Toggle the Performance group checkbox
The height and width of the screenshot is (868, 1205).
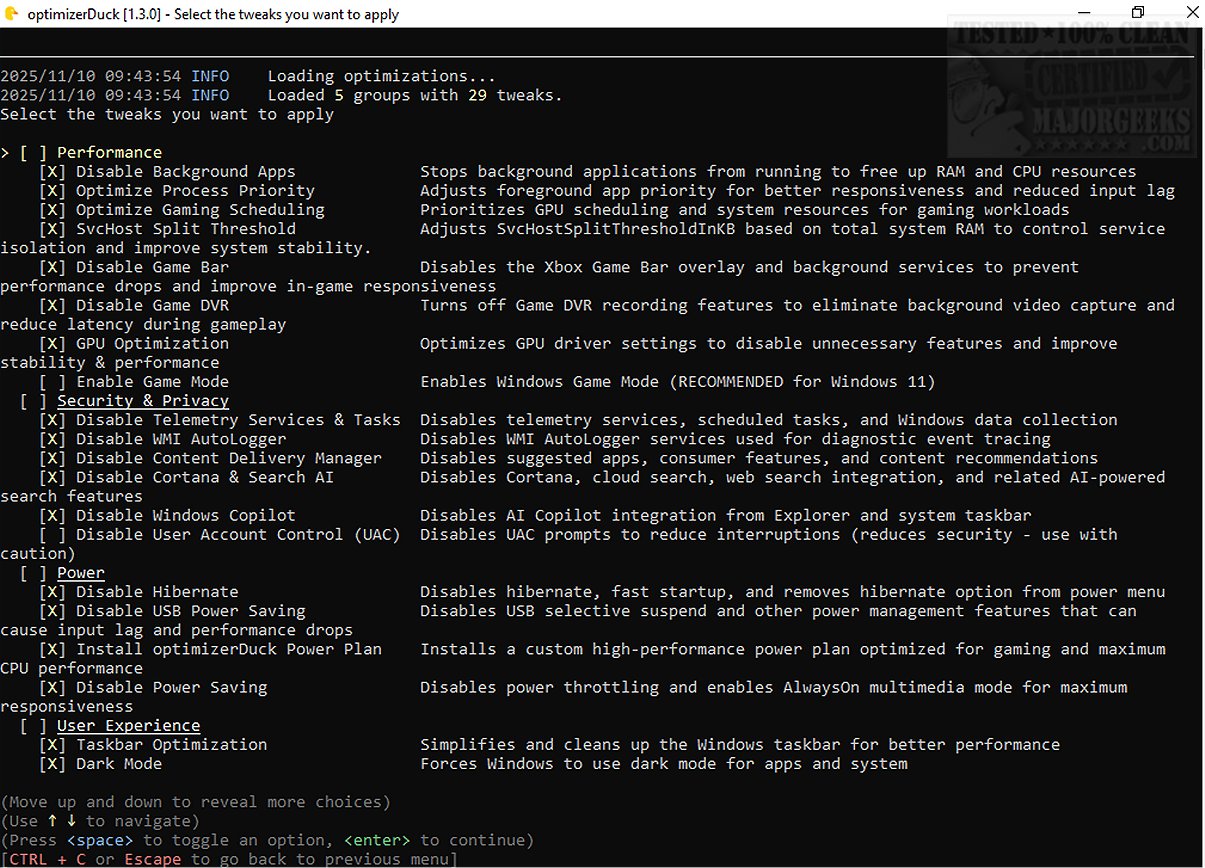point(33,153)
